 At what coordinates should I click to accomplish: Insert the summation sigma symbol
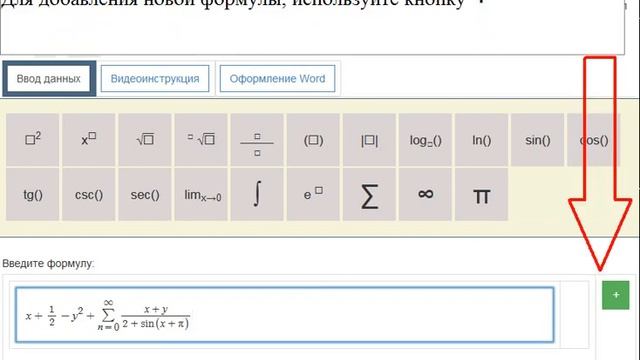pyautogui.click(x=369, y=195)
